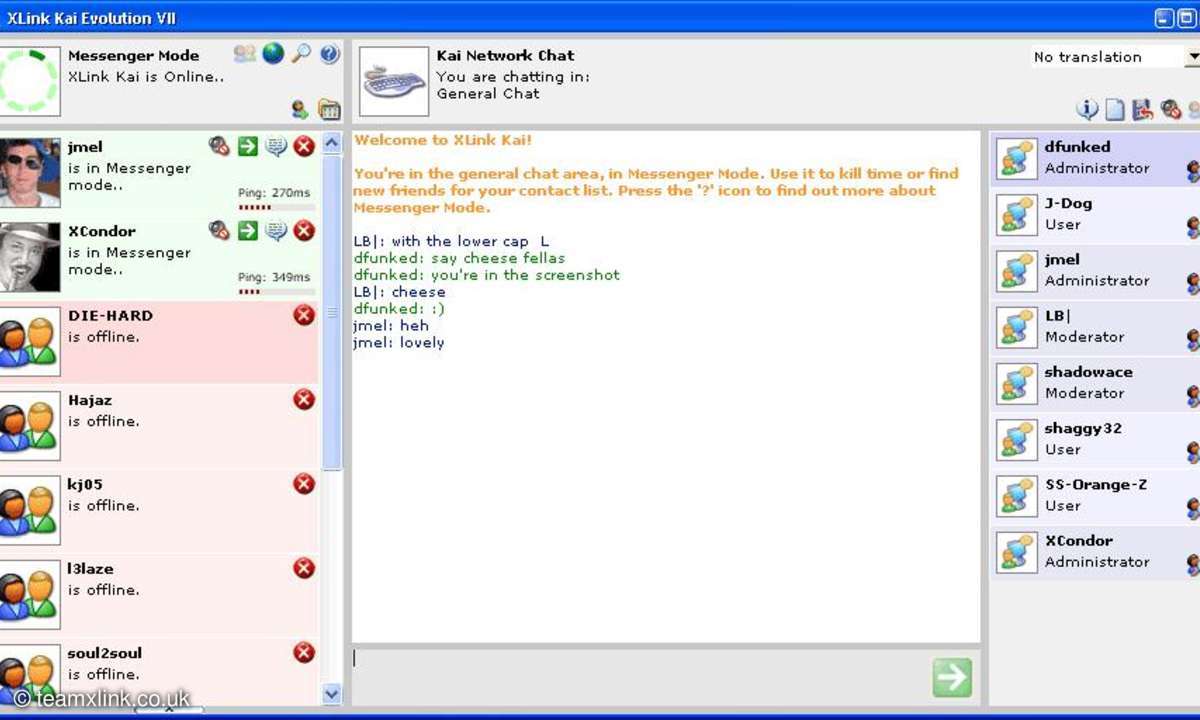Click 'Ping: 349ms' label for XCondor

click(274, 277)
